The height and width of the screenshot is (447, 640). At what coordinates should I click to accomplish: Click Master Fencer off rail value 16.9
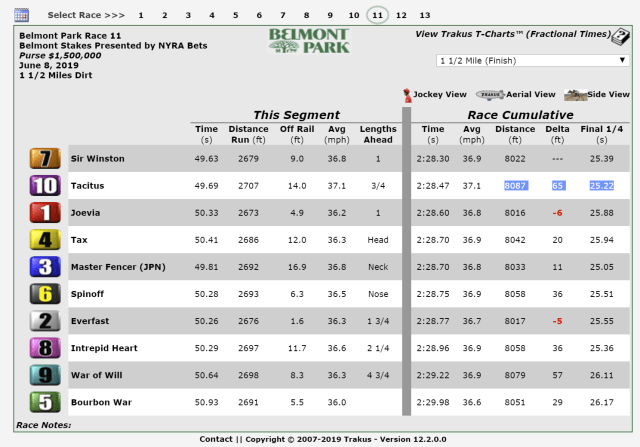[297, 267]
